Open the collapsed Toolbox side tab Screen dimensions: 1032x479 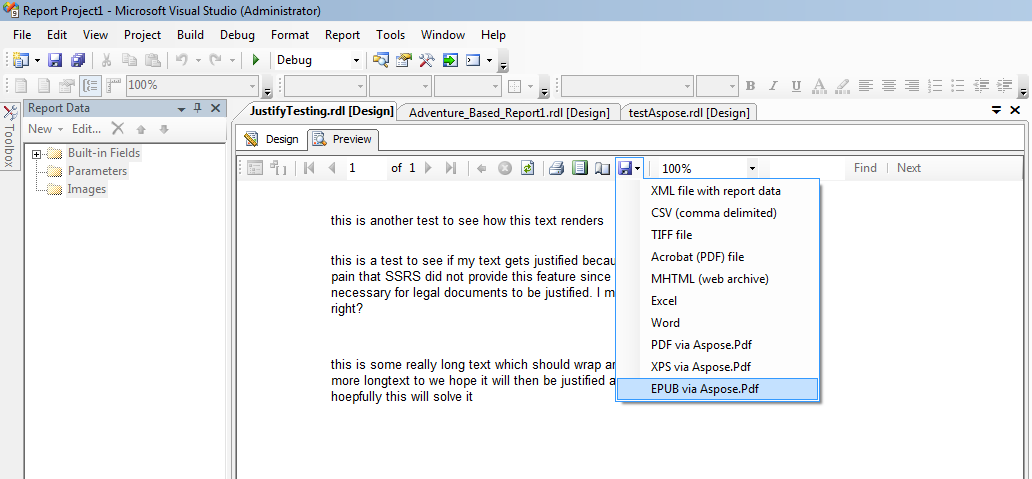coord(10,136)
